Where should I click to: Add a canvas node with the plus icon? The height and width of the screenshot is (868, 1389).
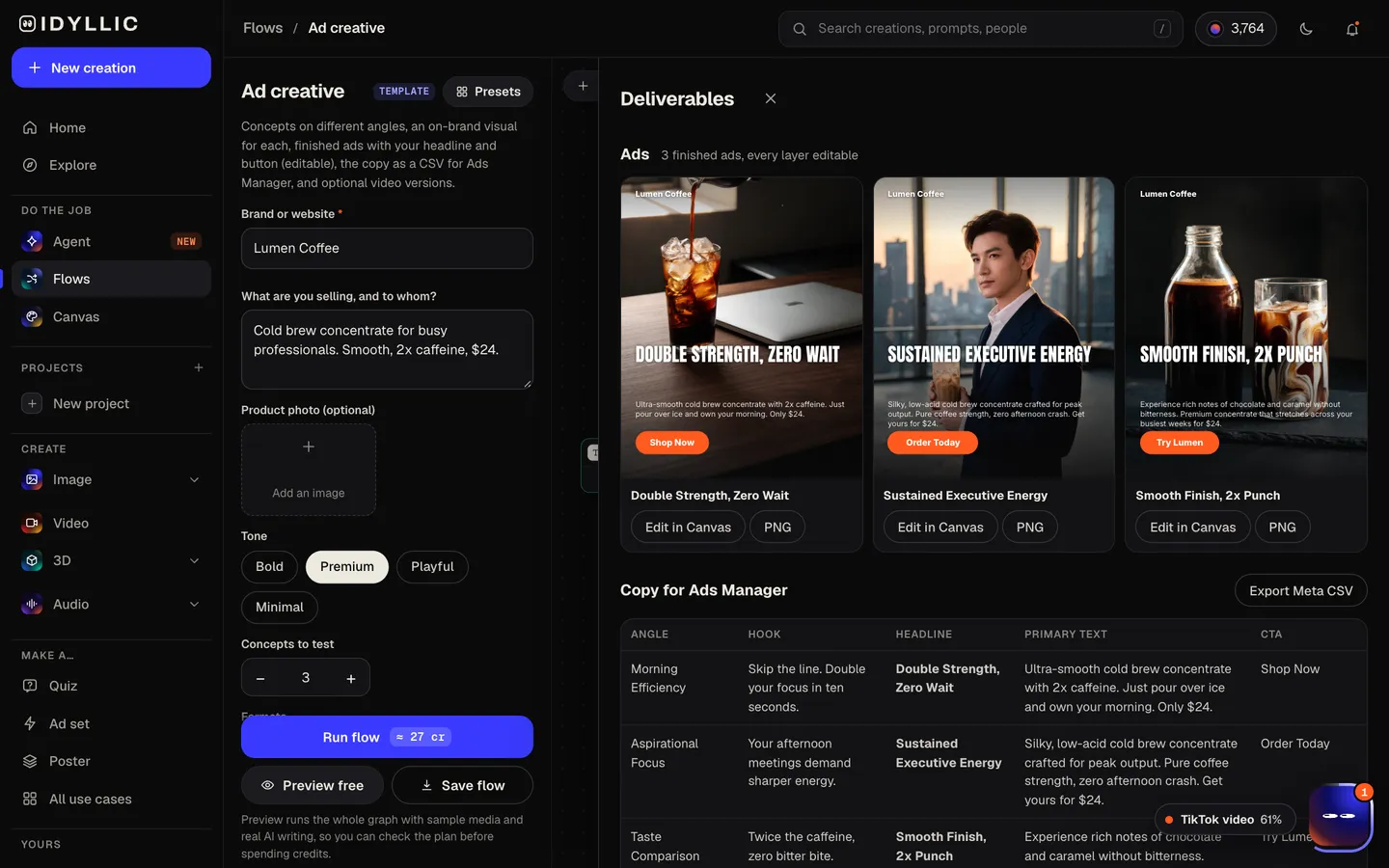pyautogui.click(x=583, y=86)
